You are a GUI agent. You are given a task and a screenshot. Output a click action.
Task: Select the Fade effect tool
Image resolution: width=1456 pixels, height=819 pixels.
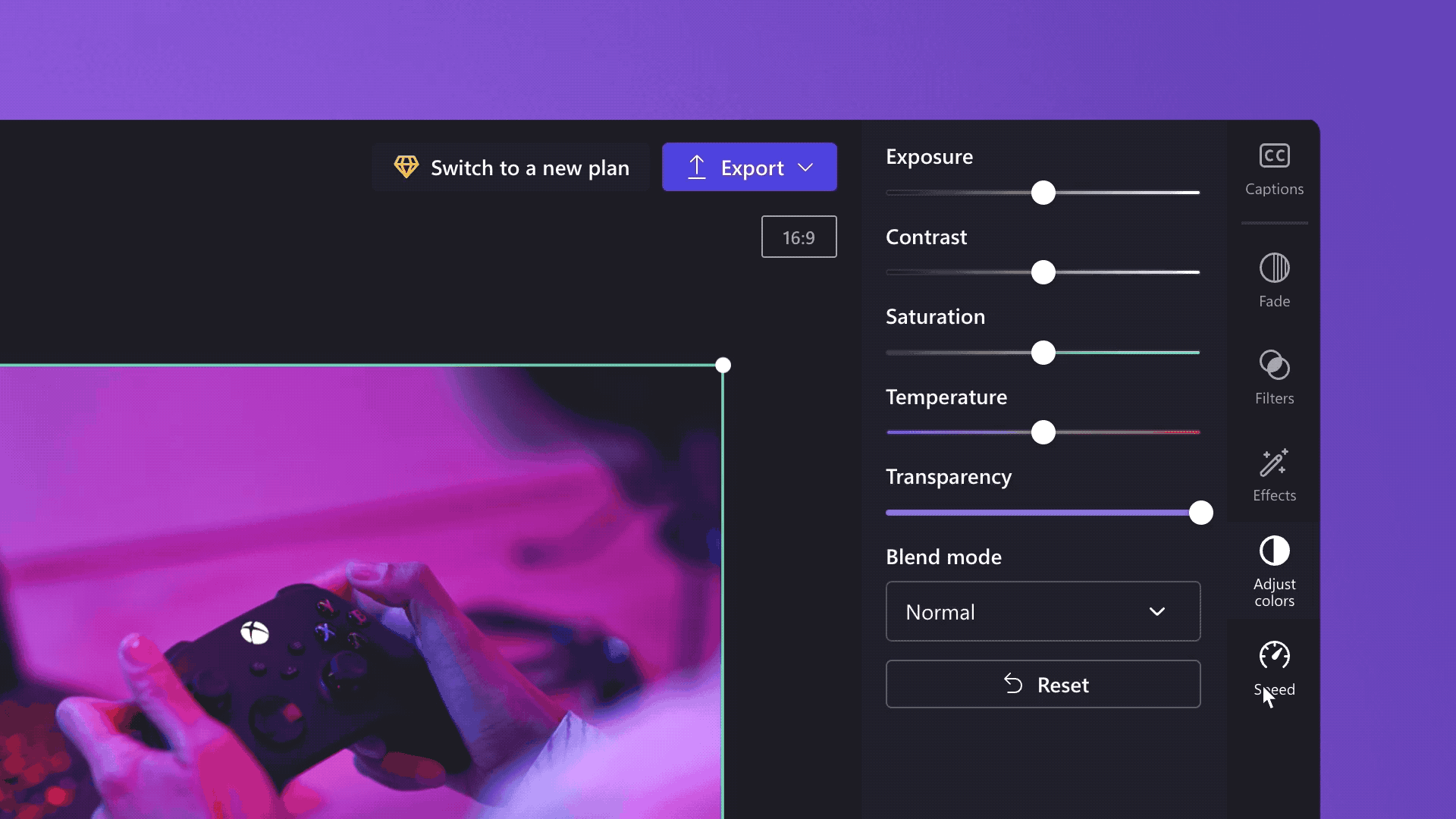coord(1274,280)
